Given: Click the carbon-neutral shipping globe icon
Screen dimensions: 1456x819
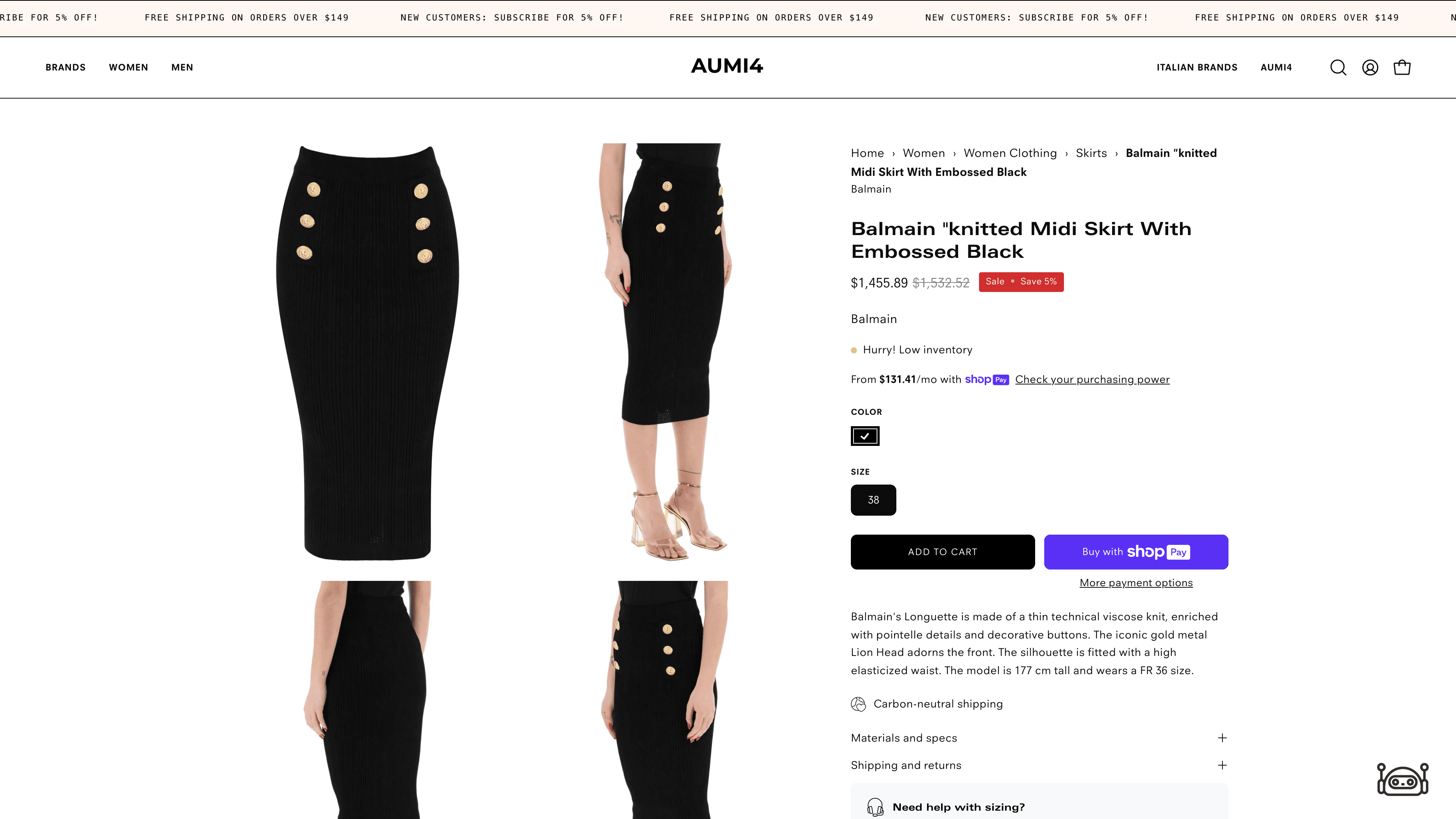Looking at the screenshot, I should [x=858, y=704].
